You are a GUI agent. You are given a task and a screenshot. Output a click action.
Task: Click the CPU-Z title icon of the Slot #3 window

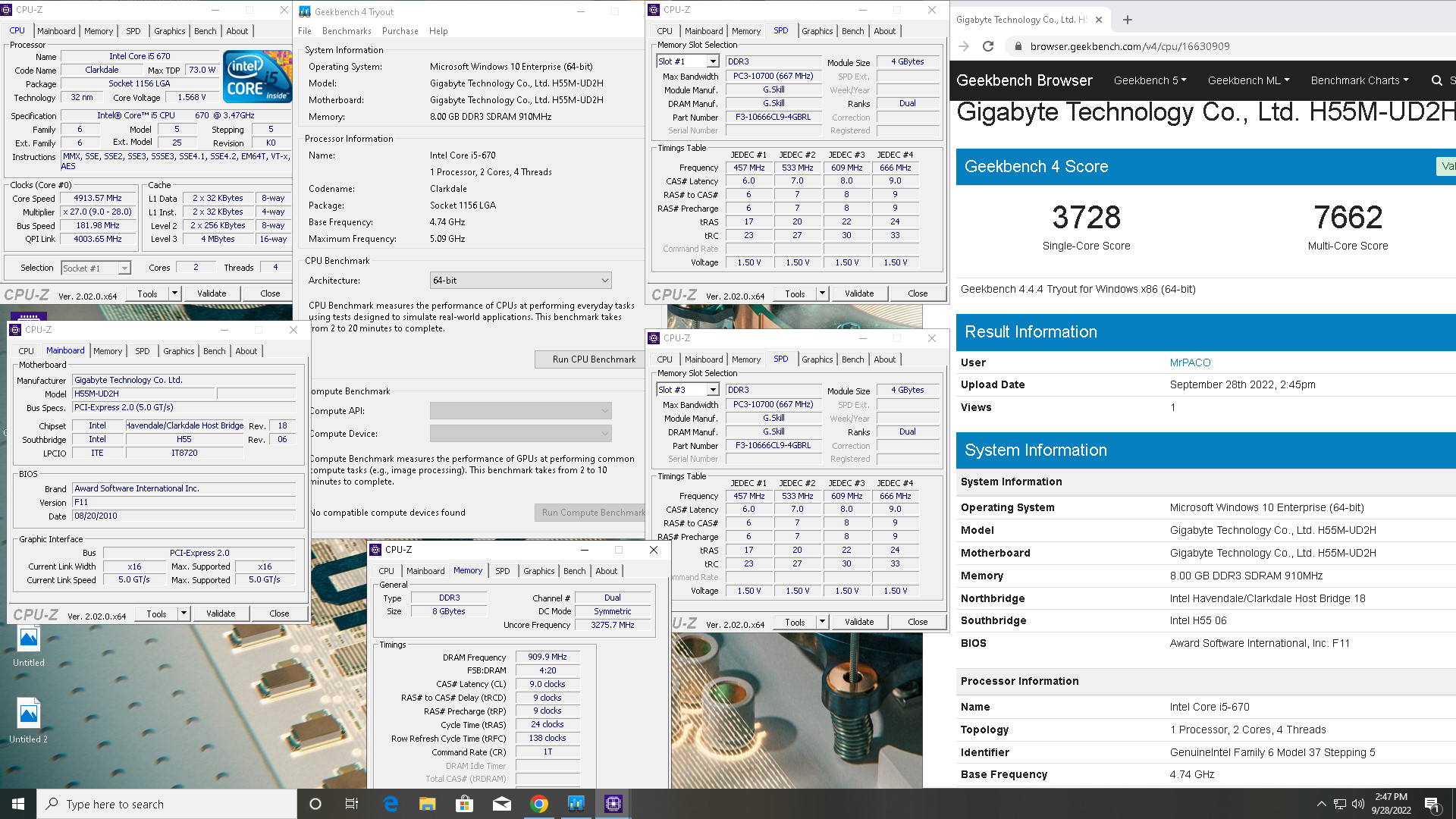coord(654,338)
